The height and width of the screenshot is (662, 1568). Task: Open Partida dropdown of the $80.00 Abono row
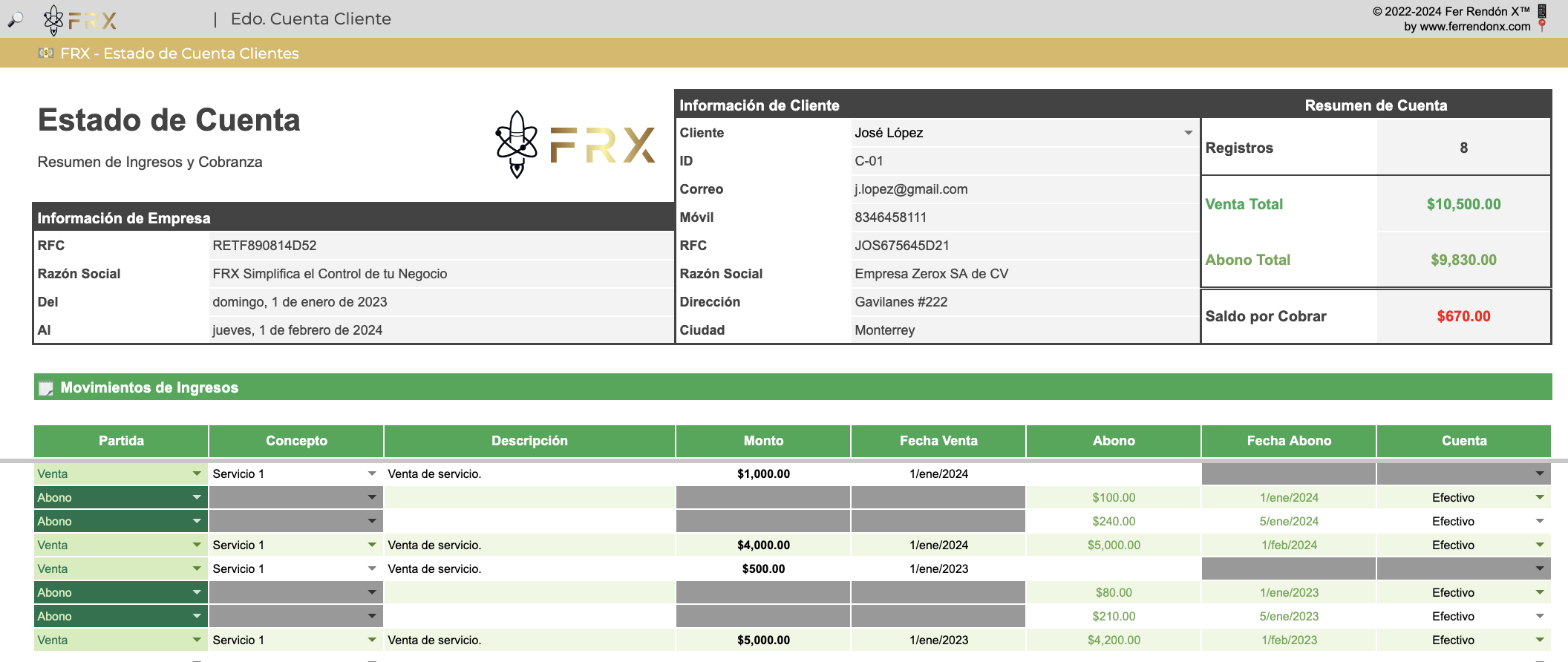pos(197,592)
